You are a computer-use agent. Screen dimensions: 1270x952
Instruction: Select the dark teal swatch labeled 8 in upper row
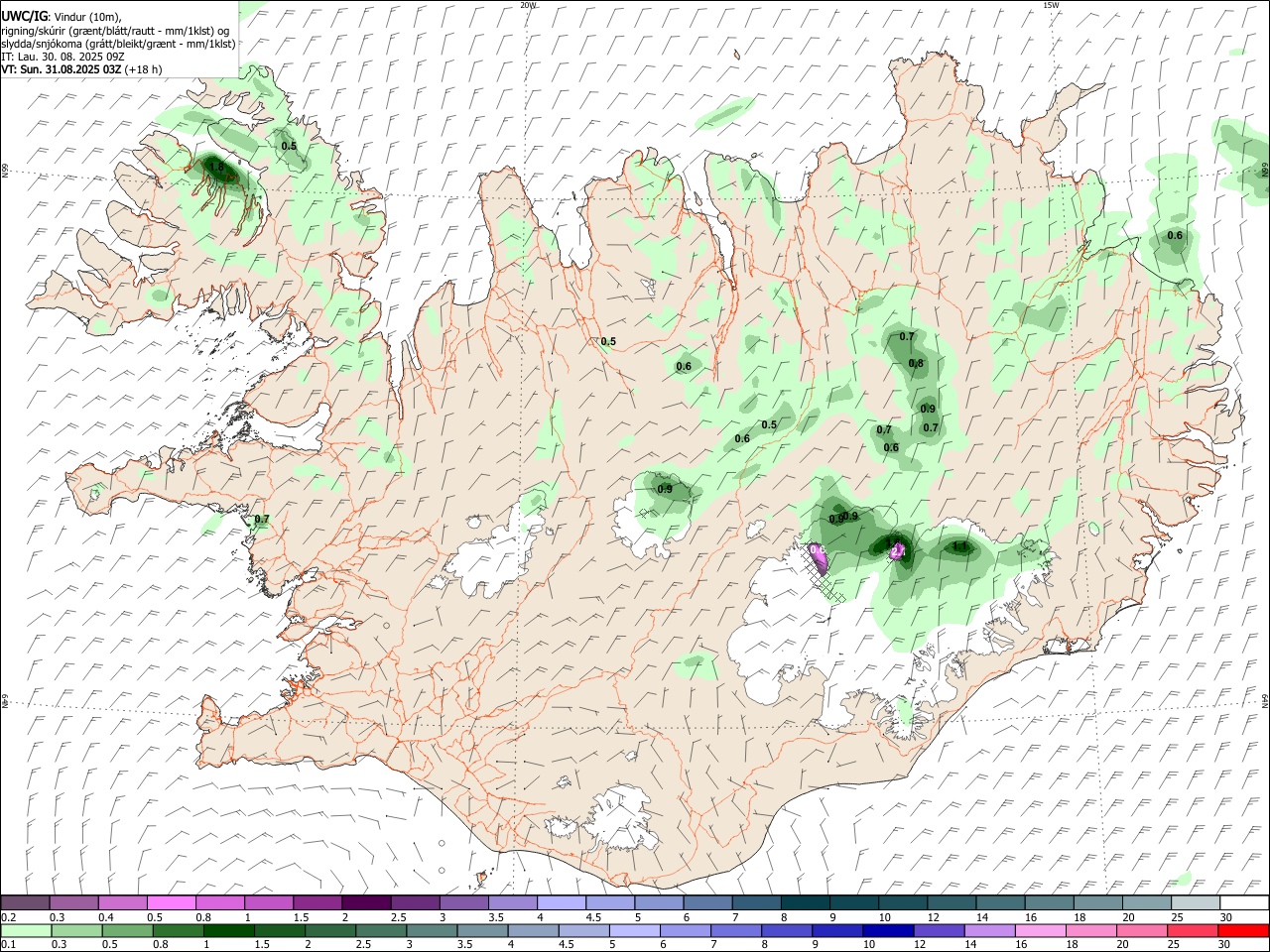tap(804, 902)
